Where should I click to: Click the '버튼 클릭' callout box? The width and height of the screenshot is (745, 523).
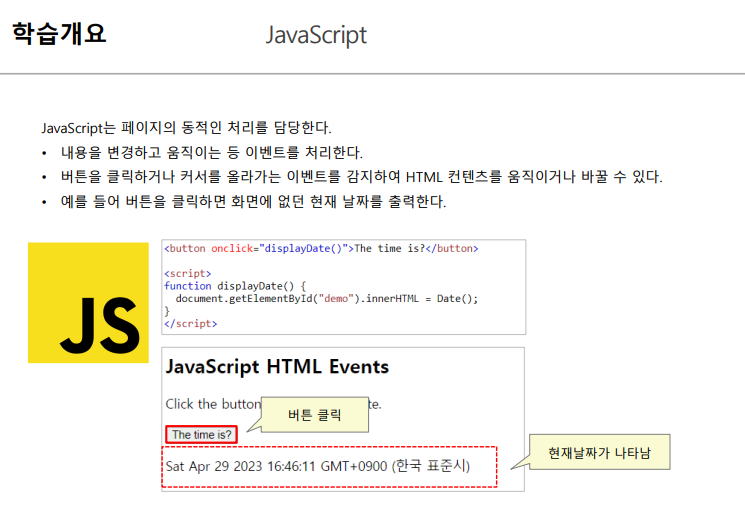click(x=315, y=415)
